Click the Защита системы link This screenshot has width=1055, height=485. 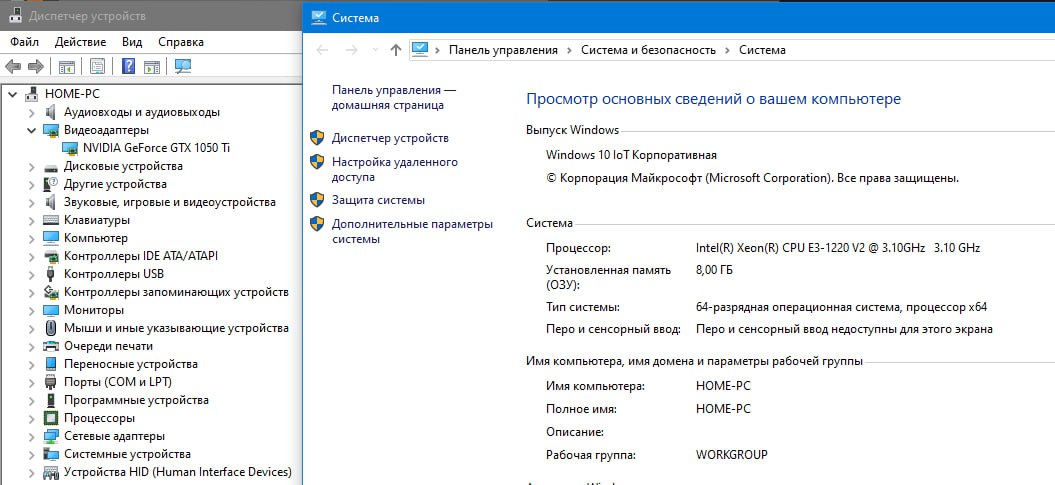coord(378,200)
